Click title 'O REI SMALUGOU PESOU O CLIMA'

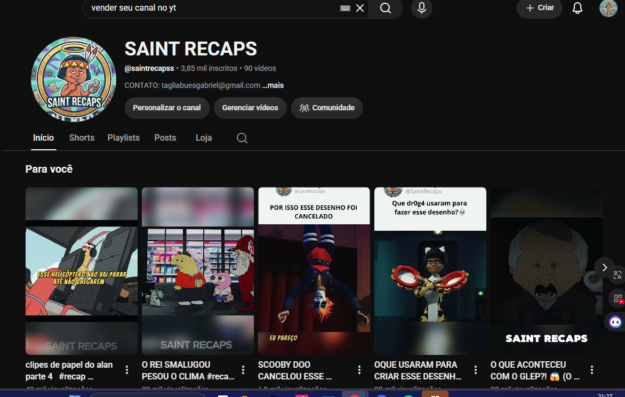click(188, 371)
